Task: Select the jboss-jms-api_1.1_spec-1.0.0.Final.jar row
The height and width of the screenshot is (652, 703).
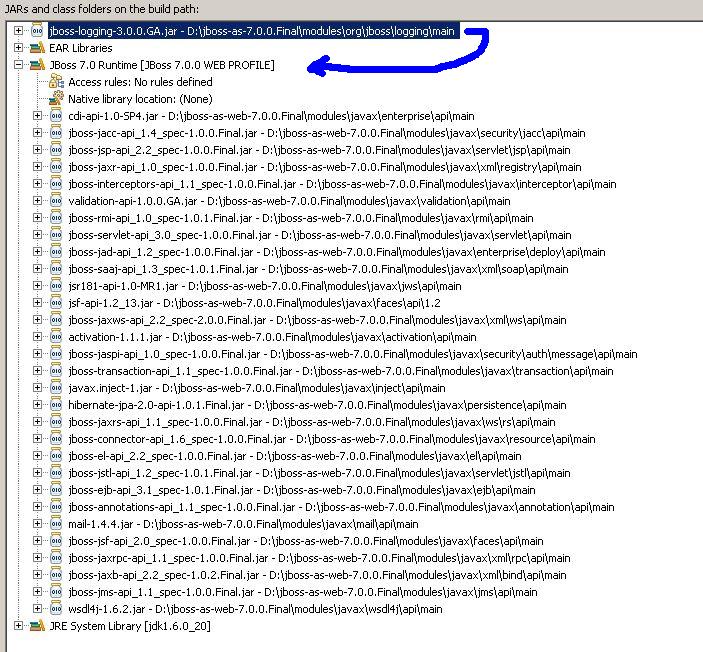Action: tap(303, 592)
